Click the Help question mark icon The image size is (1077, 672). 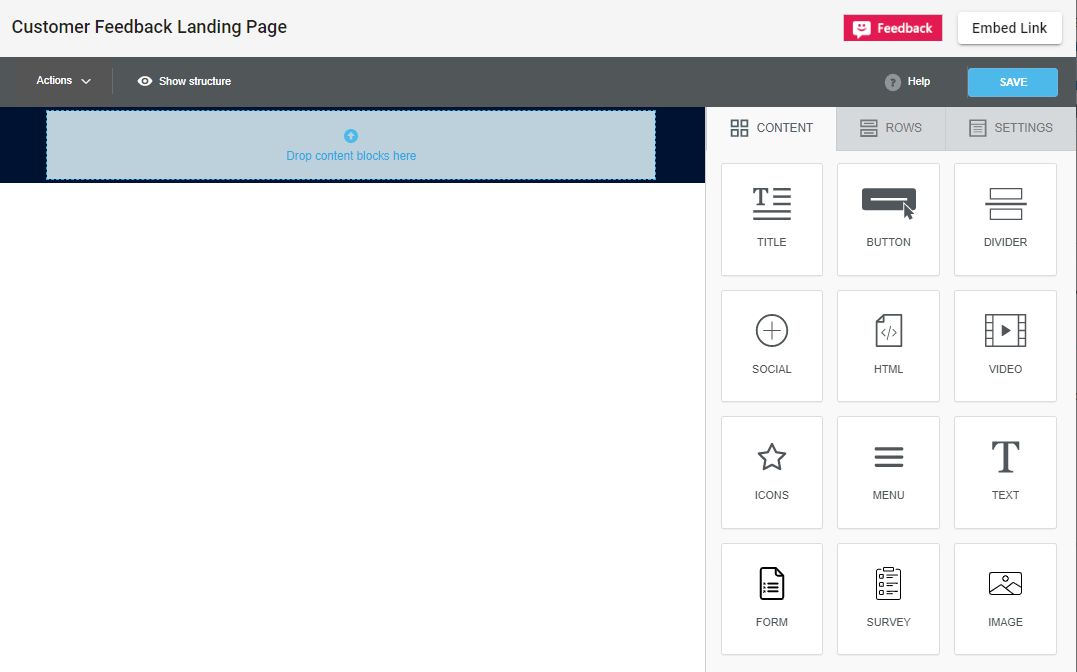point(892,82)
